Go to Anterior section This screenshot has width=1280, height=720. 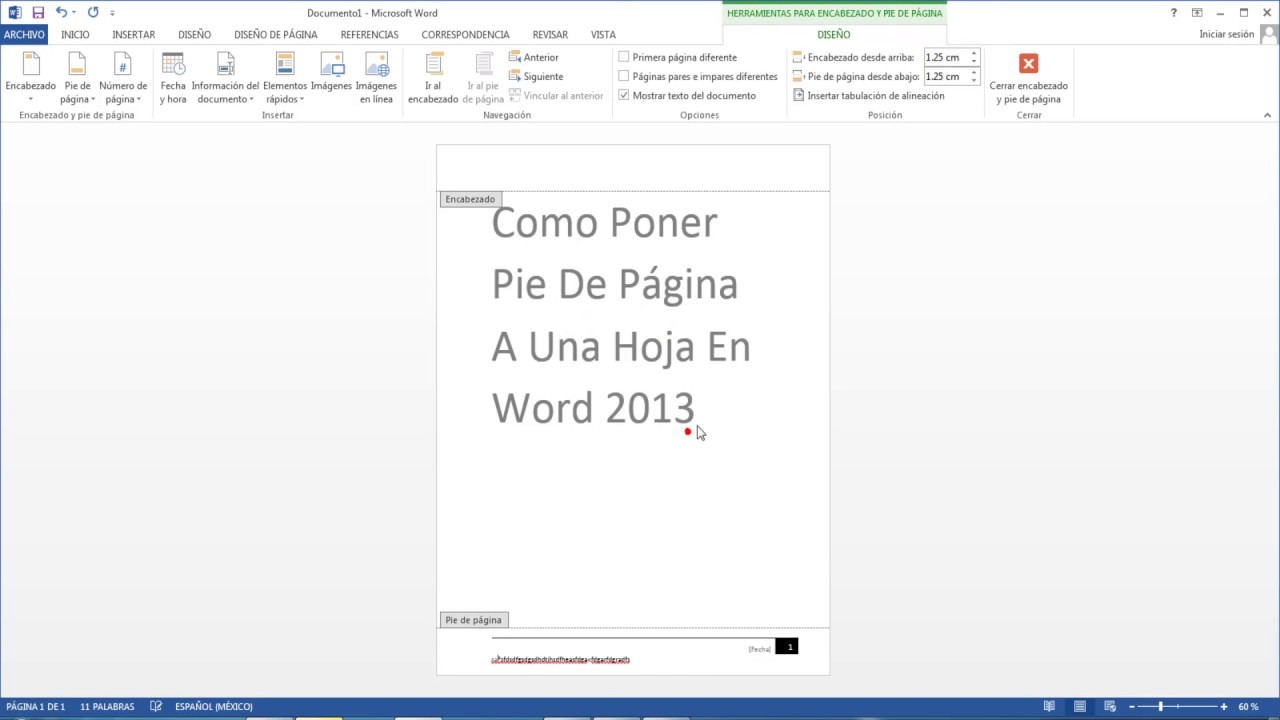click(x=534, y=57)
